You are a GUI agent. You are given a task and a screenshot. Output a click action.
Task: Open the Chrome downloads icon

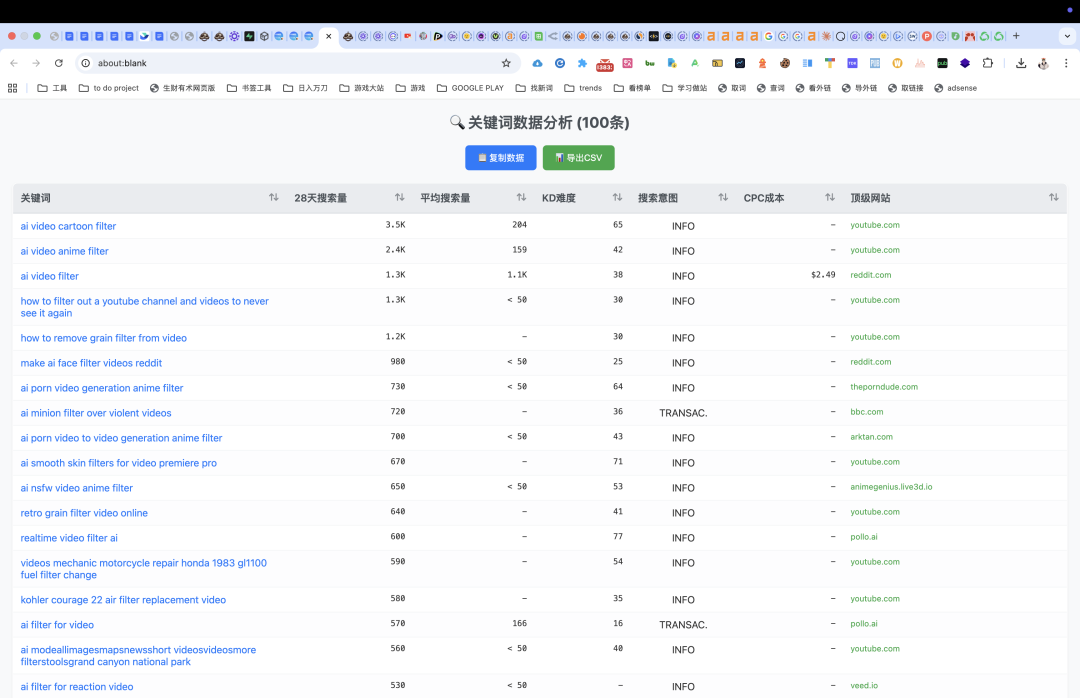tap(1021, 63)
